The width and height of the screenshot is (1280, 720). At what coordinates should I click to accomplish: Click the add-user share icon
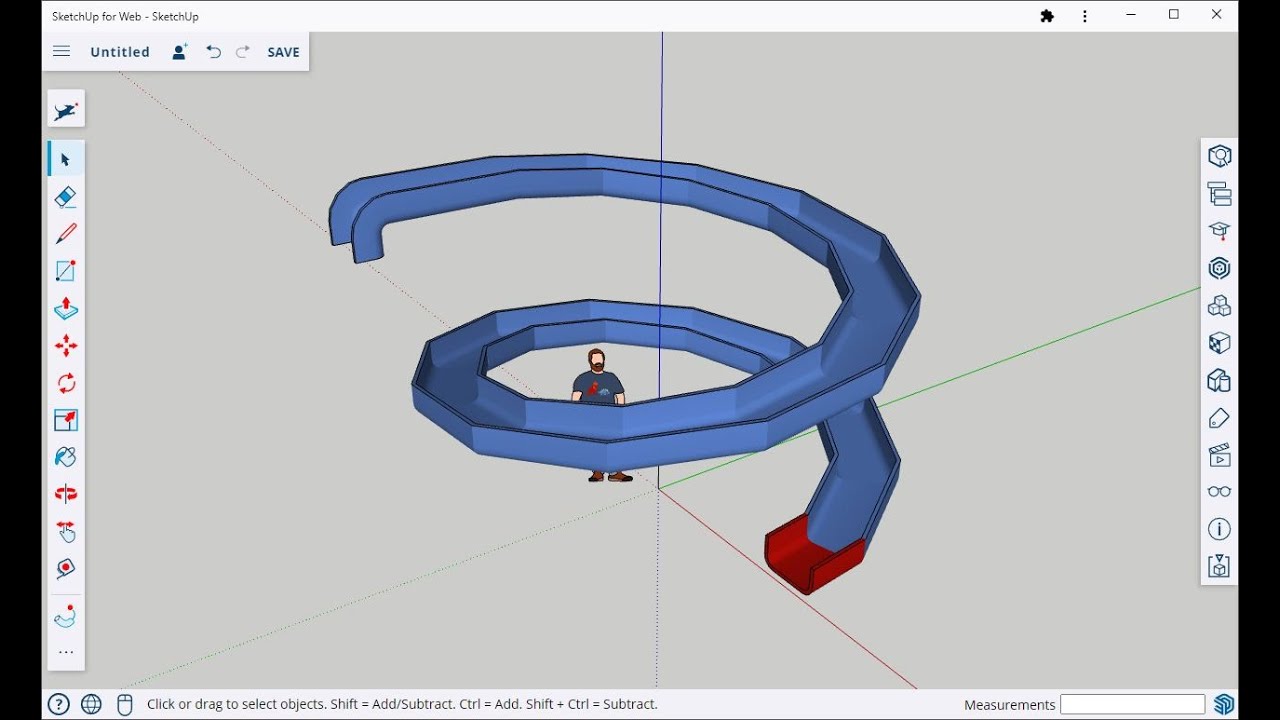coord(180,52)
